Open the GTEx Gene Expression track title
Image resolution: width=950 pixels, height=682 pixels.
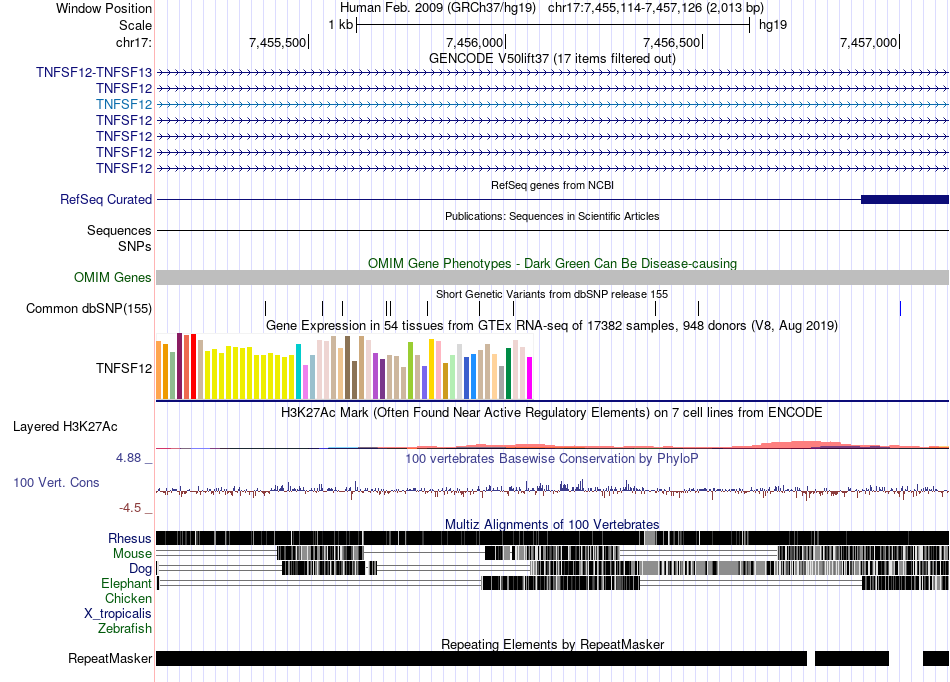click(552, 326)
